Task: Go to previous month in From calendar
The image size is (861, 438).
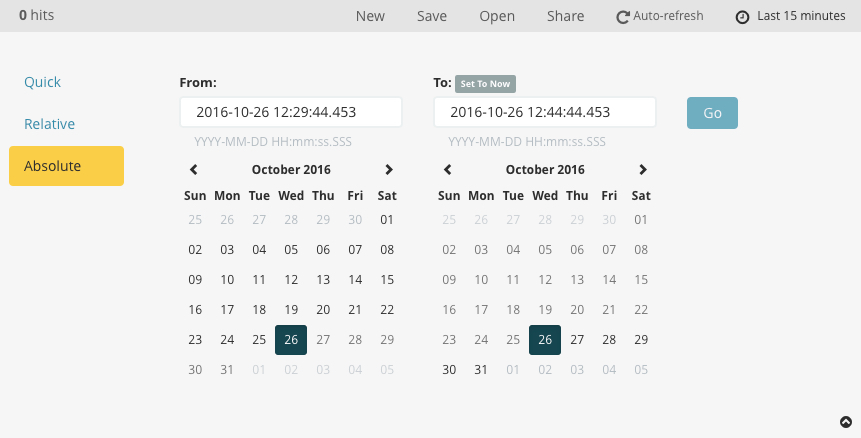Action: tap(194, 170)
